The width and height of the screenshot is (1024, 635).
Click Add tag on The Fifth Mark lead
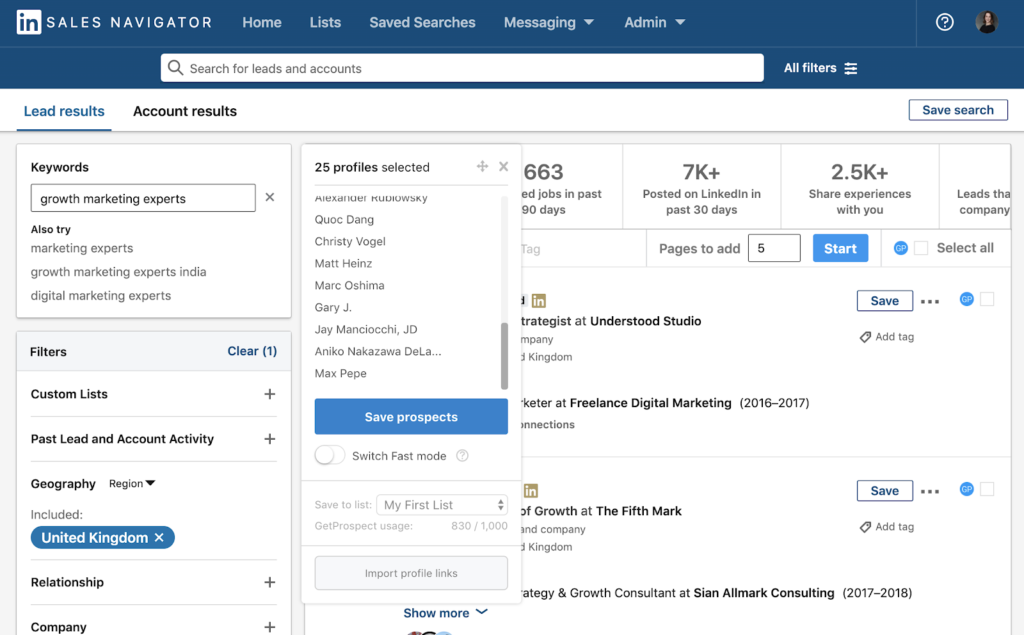(x=887, y=527)
